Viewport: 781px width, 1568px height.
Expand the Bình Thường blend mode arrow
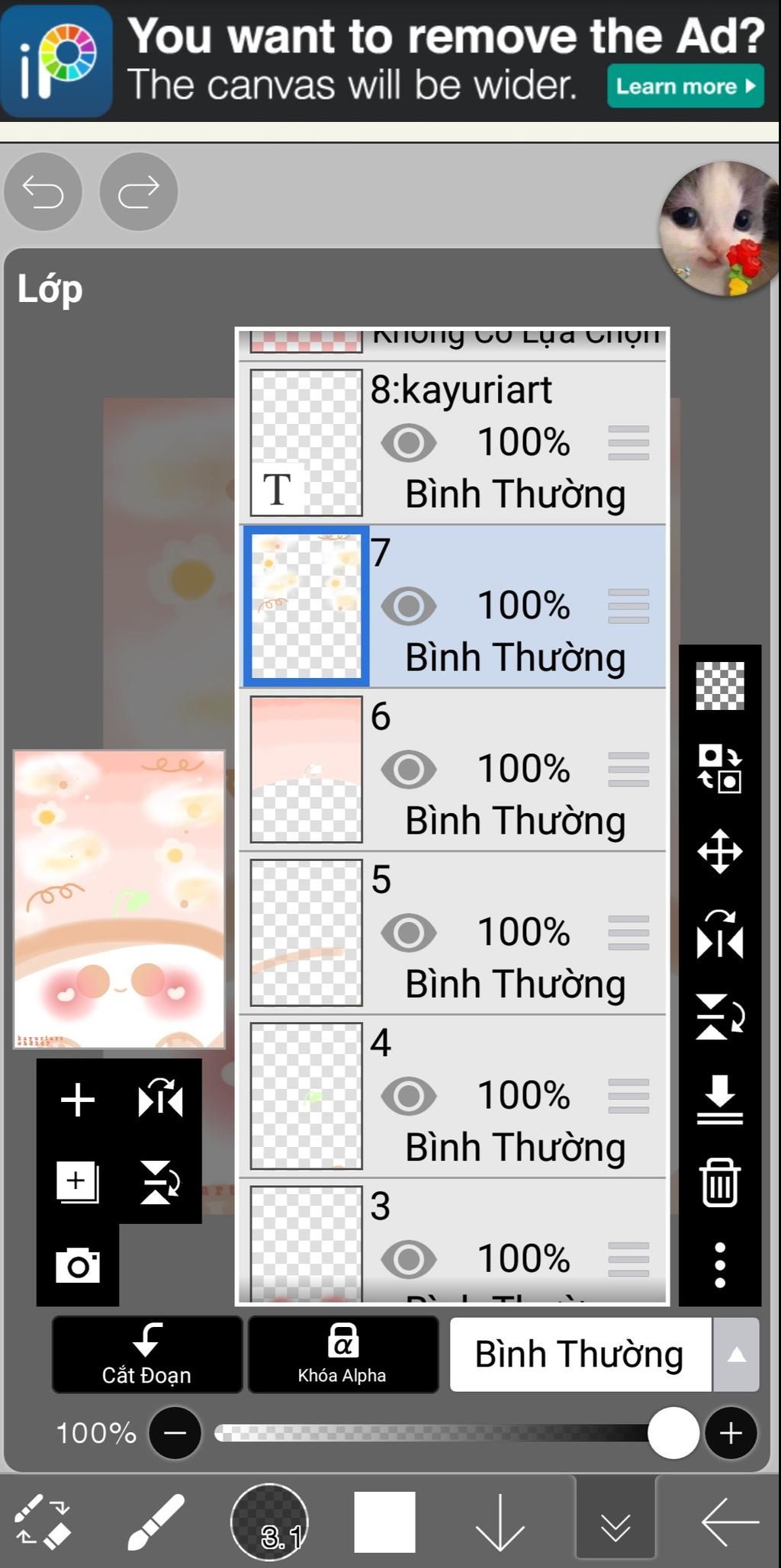click(x=736, y=1354)
